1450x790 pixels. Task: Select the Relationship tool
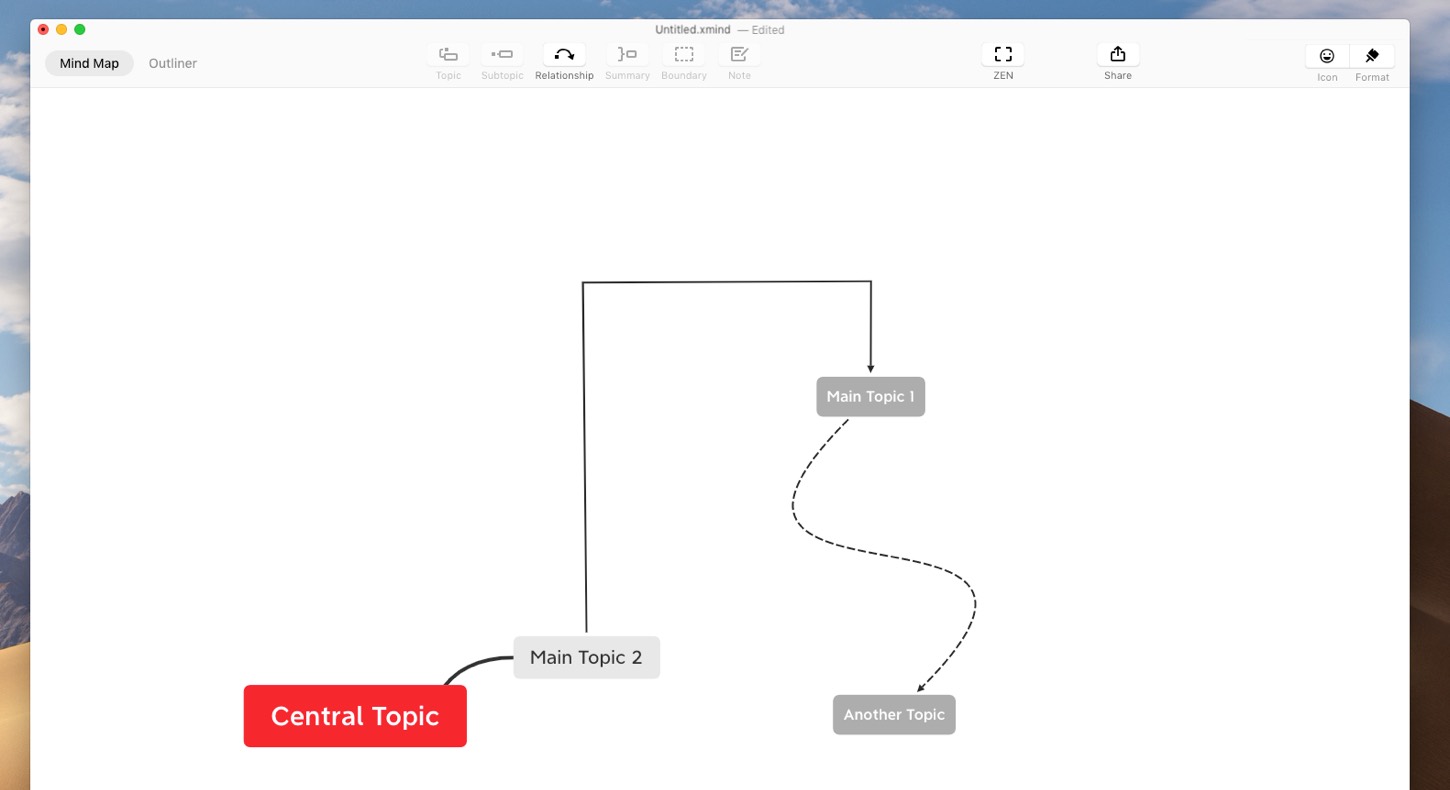(564, 54)
